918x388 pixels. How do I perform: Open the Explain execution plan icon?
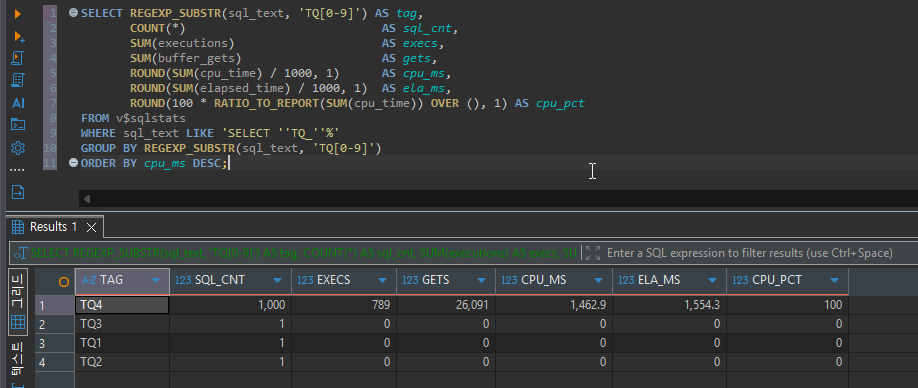pyautogui.click(x=18, y=80)
